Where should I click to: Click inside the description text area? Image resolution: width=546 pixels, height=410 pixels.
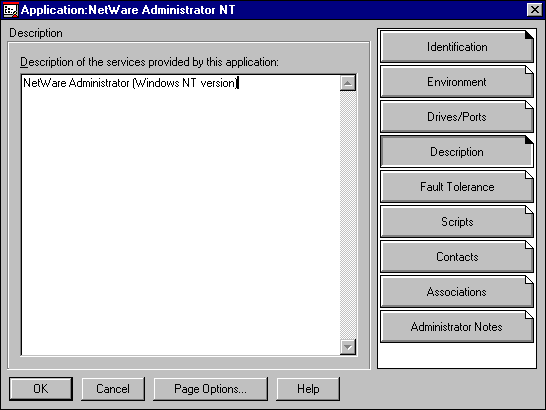(x=181, y=215)
